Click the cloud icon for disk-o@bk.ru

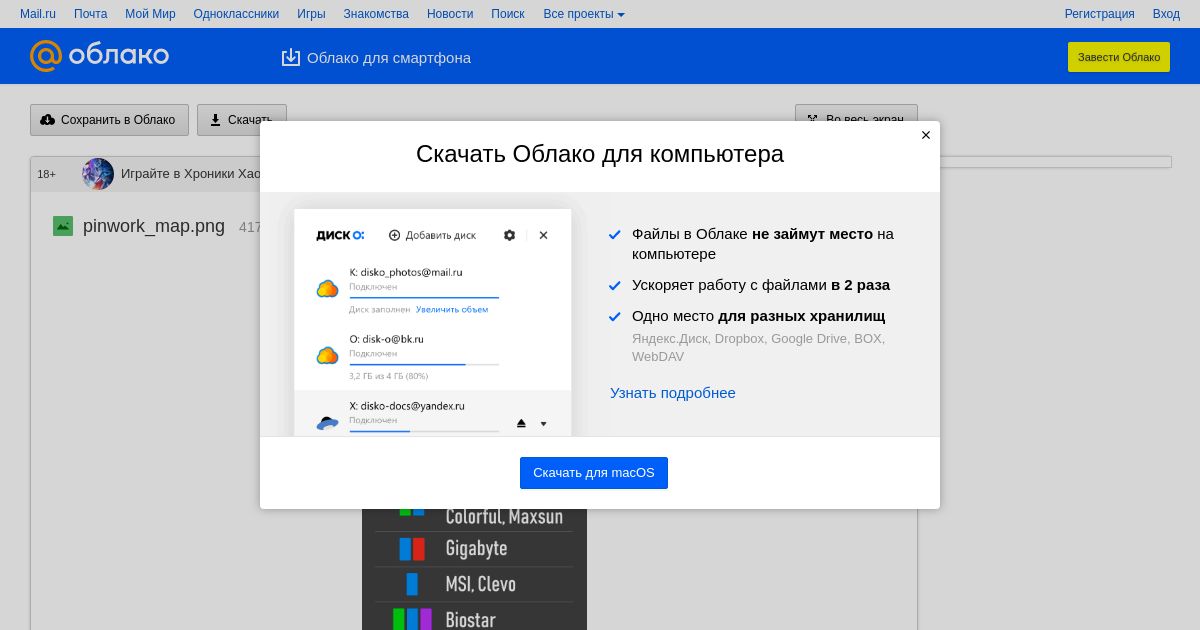(327, 355)
